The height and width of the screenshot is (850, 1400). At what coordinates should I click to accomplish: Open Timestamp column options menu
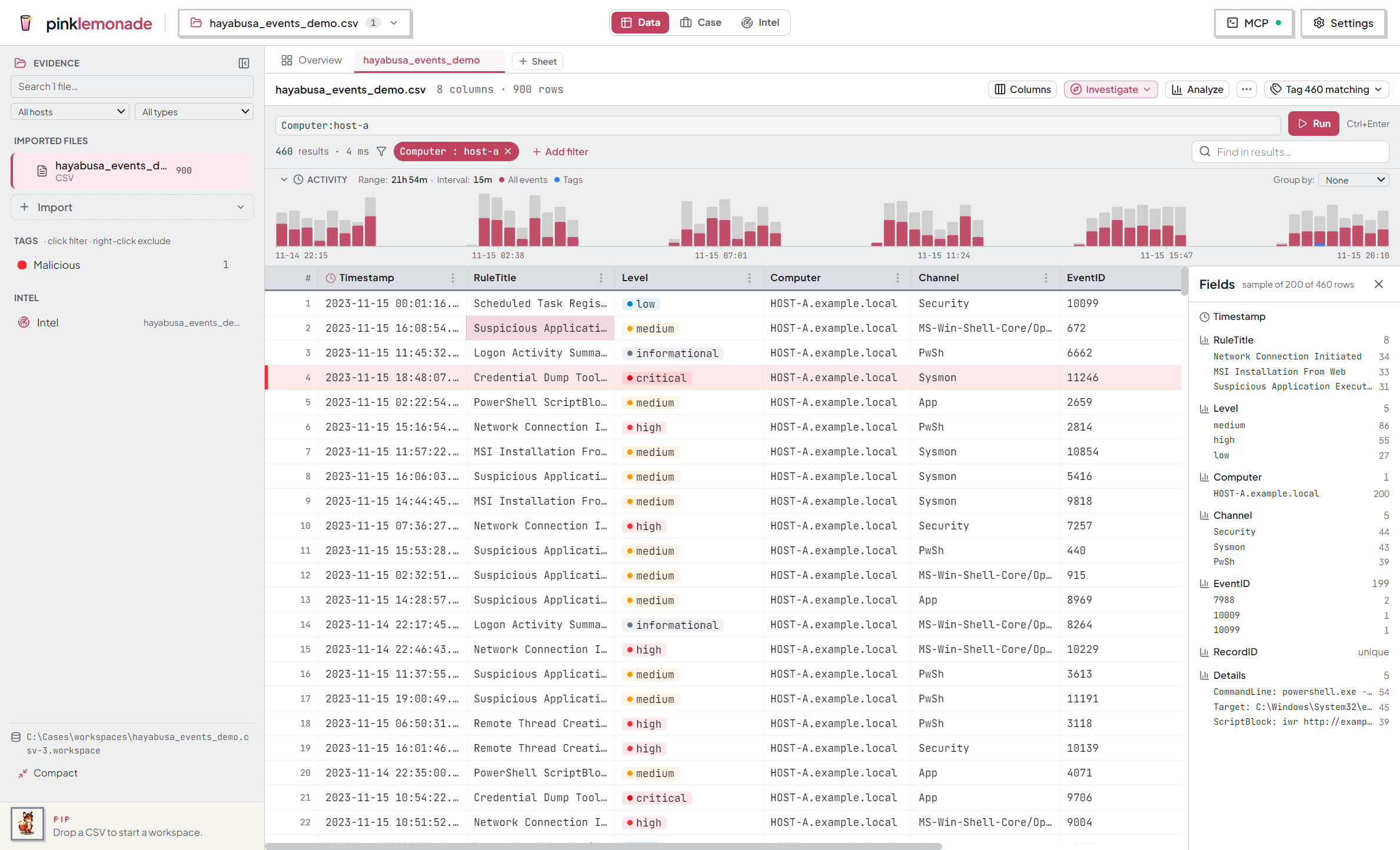point(453,278)
